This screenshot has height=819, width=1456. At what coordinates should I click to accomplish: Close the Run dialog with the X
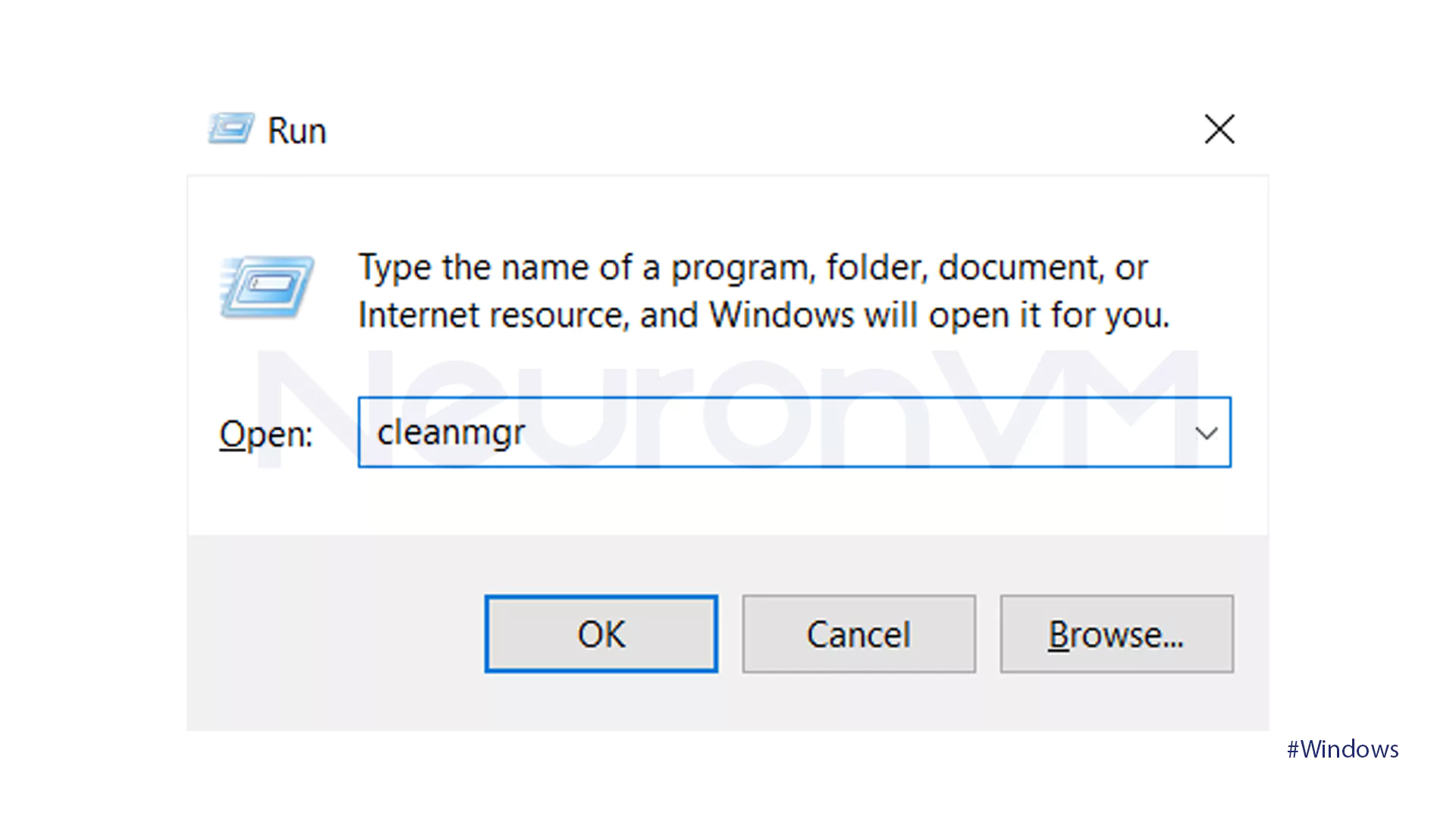tap(1219, 129)
